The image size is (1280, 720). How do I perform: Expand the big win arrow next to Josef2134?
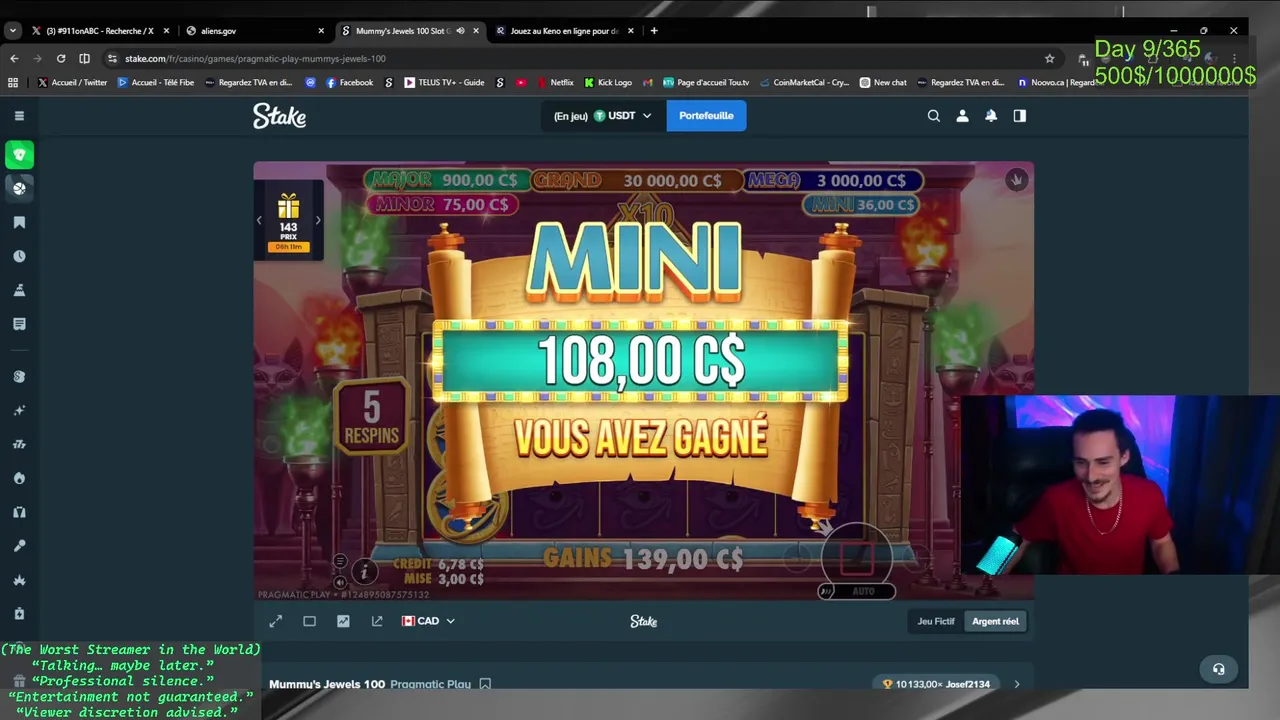pos(1016,684)
